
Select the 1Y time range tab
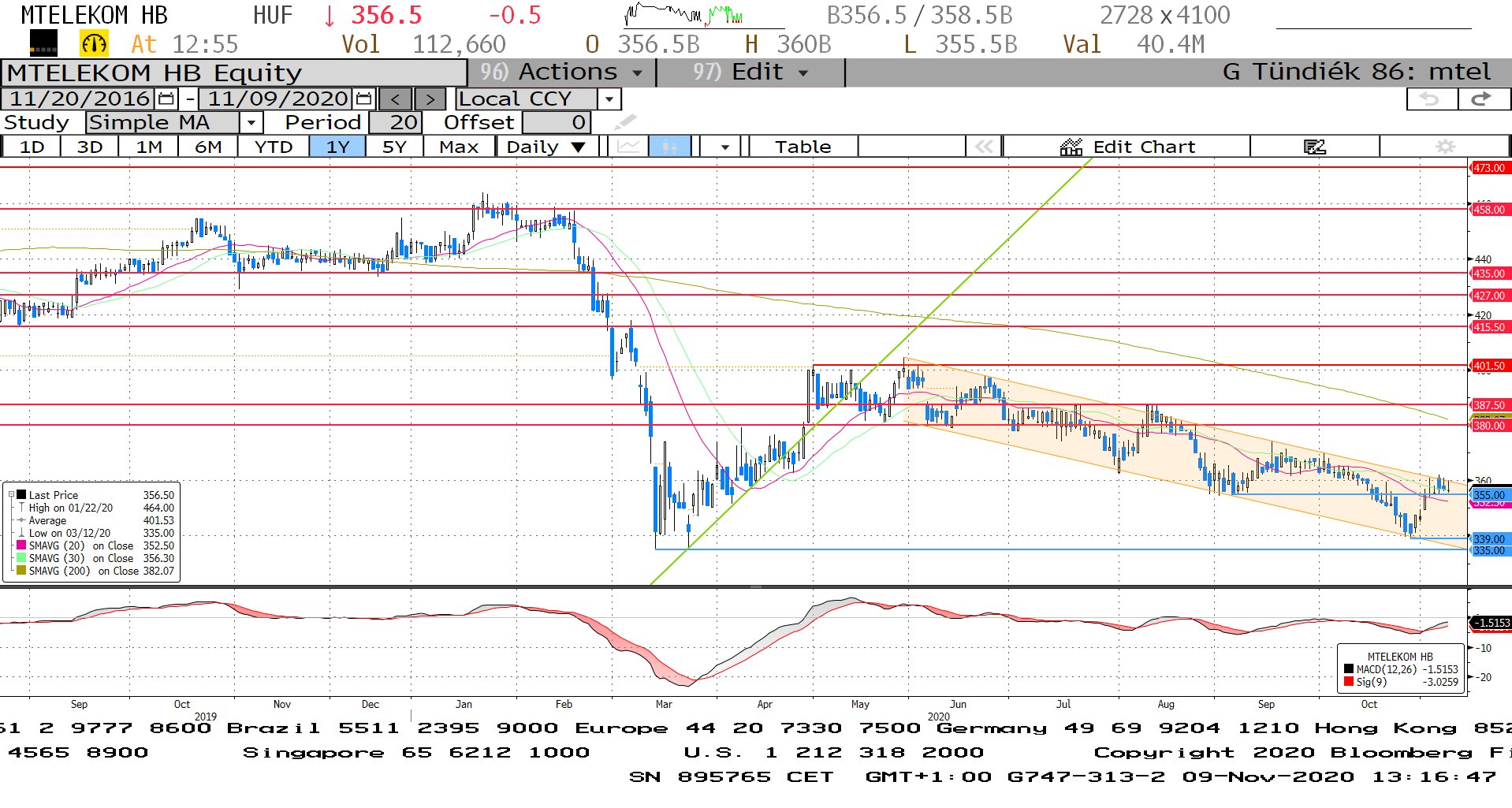pos(337,147)
